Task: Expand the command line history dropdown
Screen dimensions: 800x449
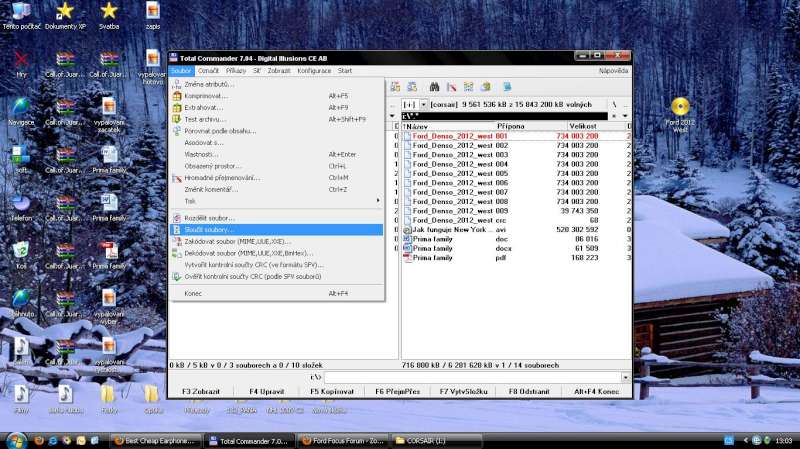Action: click(626, 377)
